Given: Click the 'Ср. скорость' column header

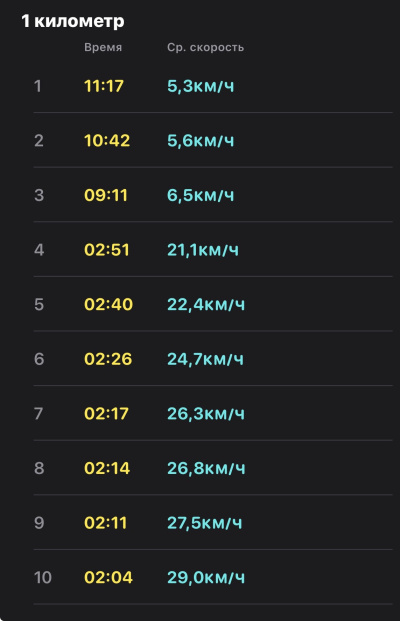Looking at the screenshot, I should tap(206, 47).
